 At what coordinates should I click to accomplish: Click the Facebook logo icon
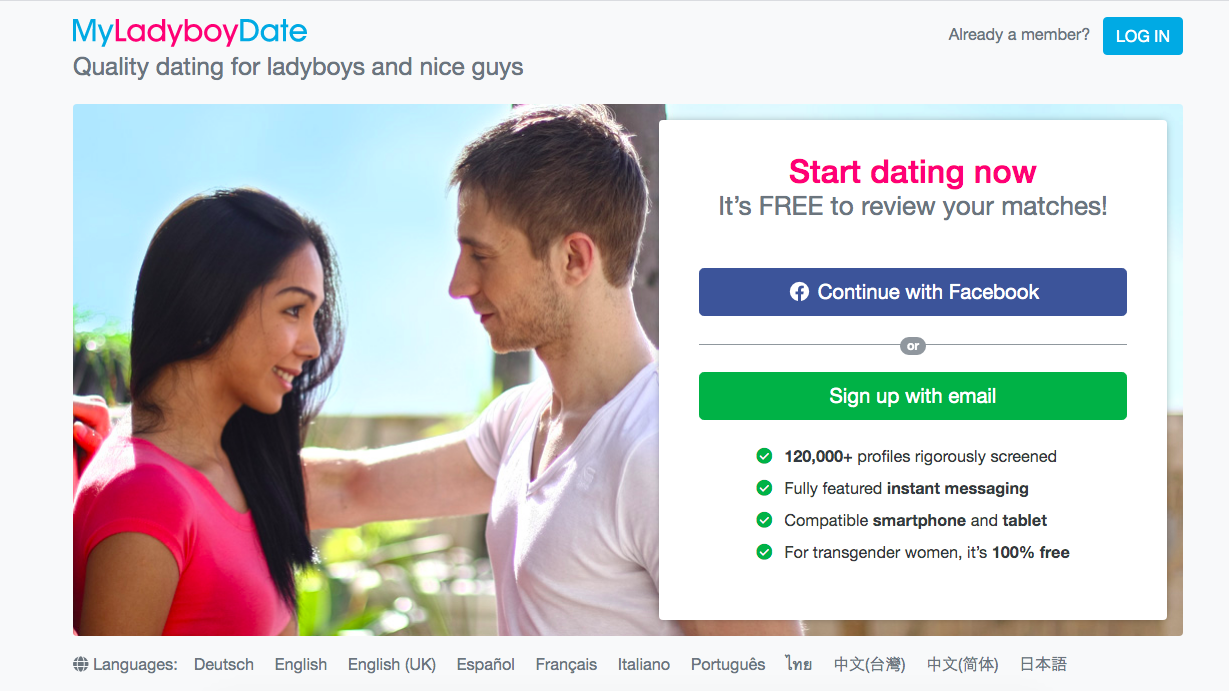pyautogui.click(x=799, y=292)
